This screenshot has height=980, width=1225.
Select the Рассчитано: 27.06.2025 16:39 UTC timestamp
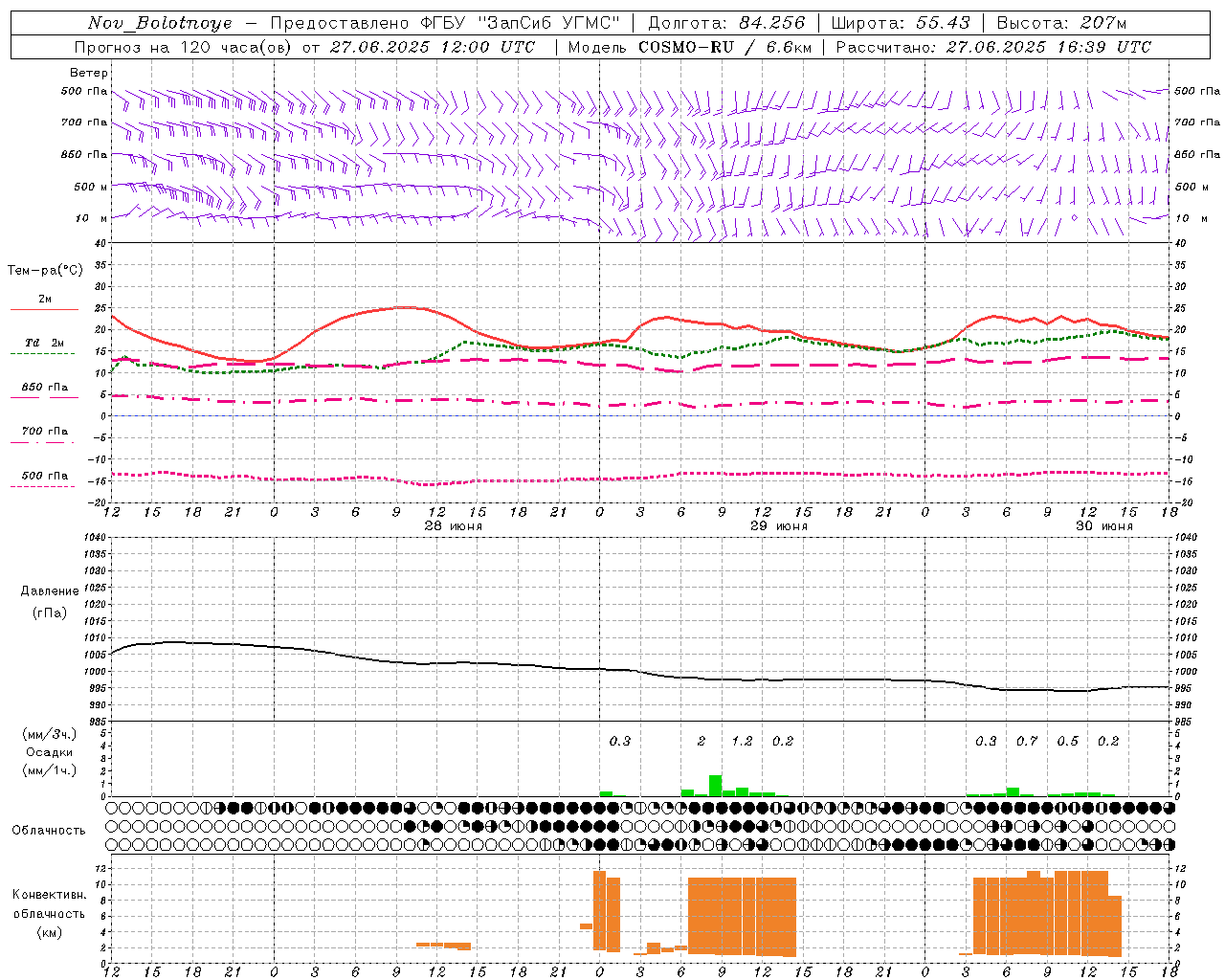(x=993, y=47)
